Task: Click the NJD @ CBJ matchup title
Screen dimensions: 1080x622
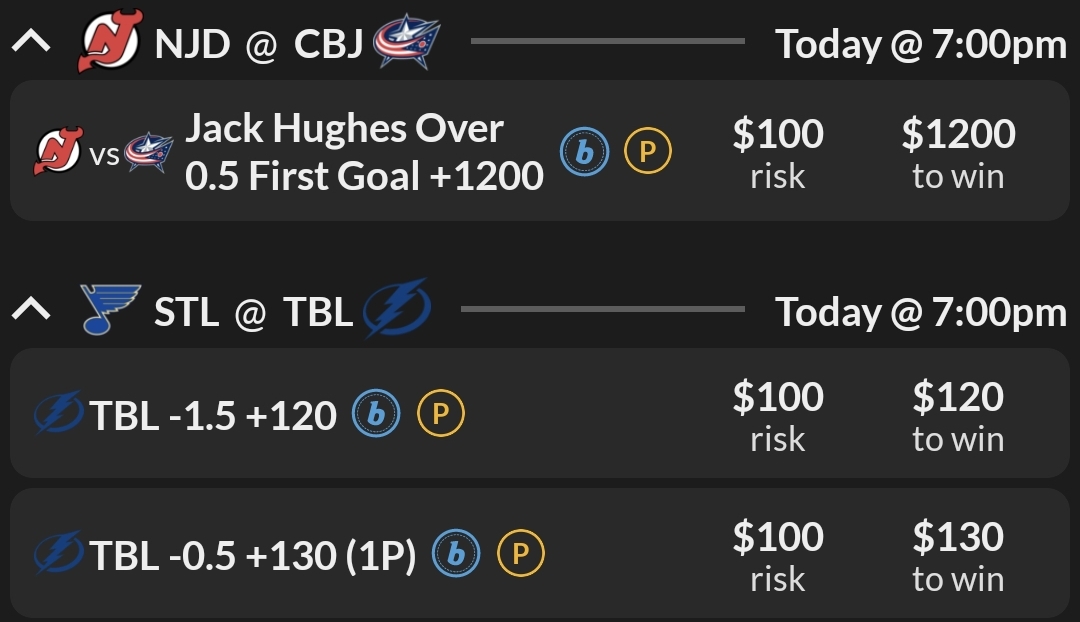Action: coord(258,45)
